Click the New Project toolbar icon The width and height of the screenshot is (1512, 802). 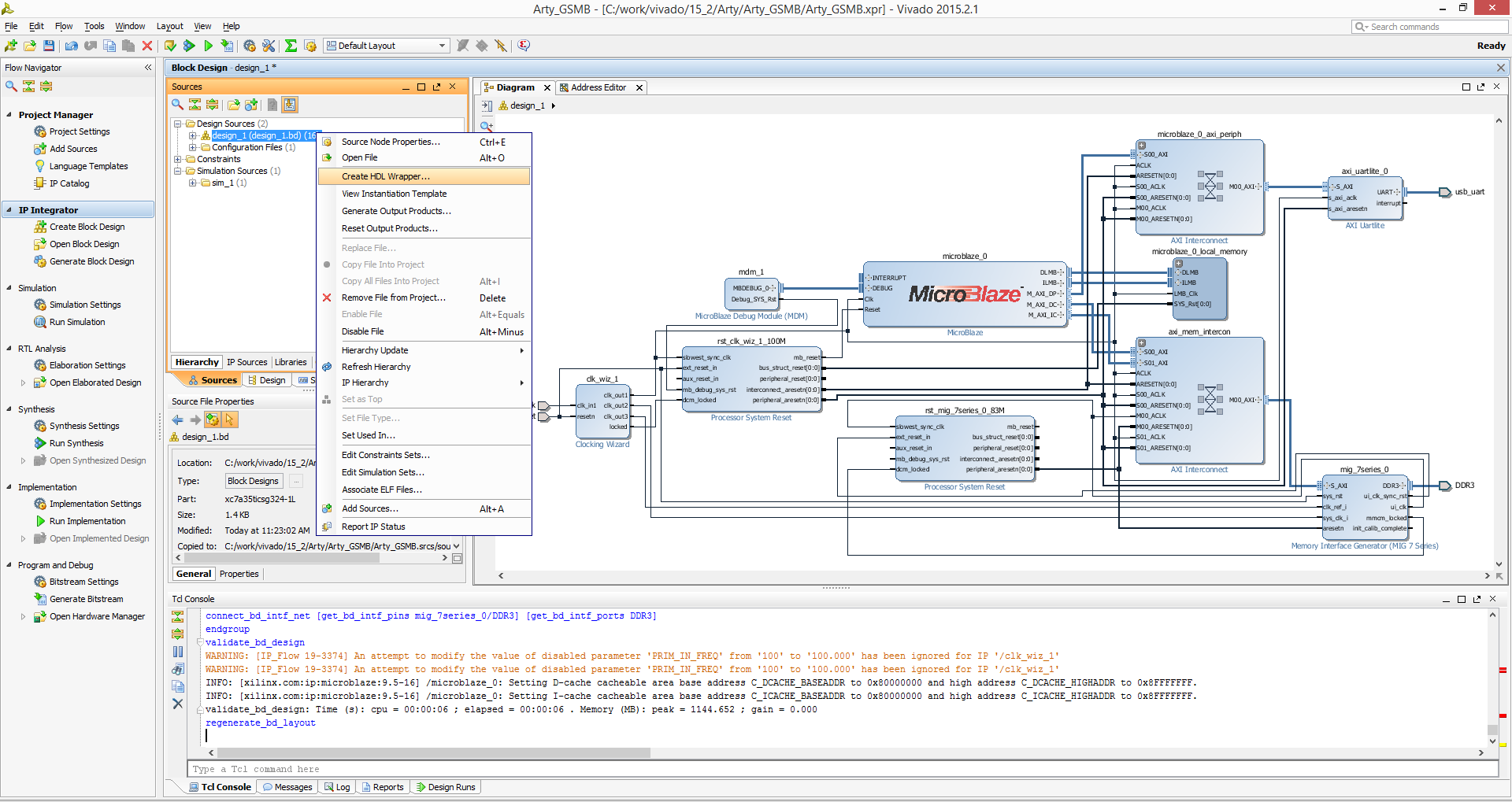11,46
